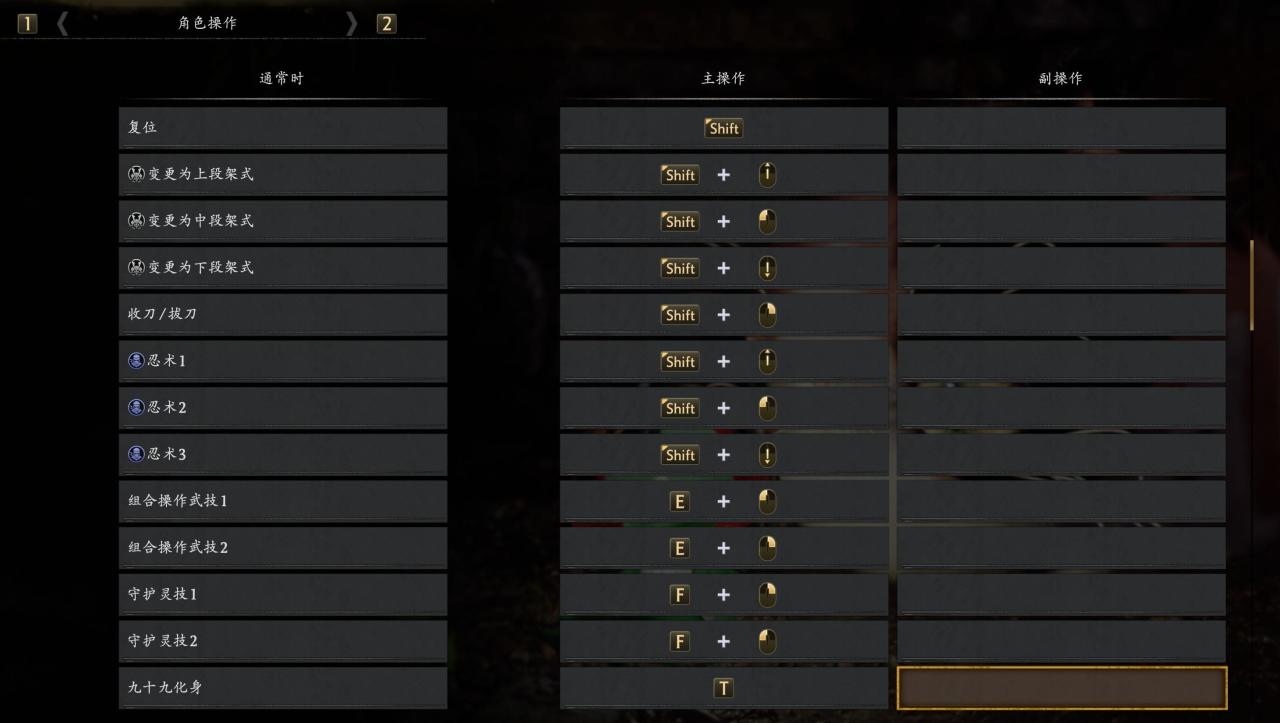Click the empty secondary binding for 复位
This screenshot has width=1280, height=723.
coord(1061,128)
